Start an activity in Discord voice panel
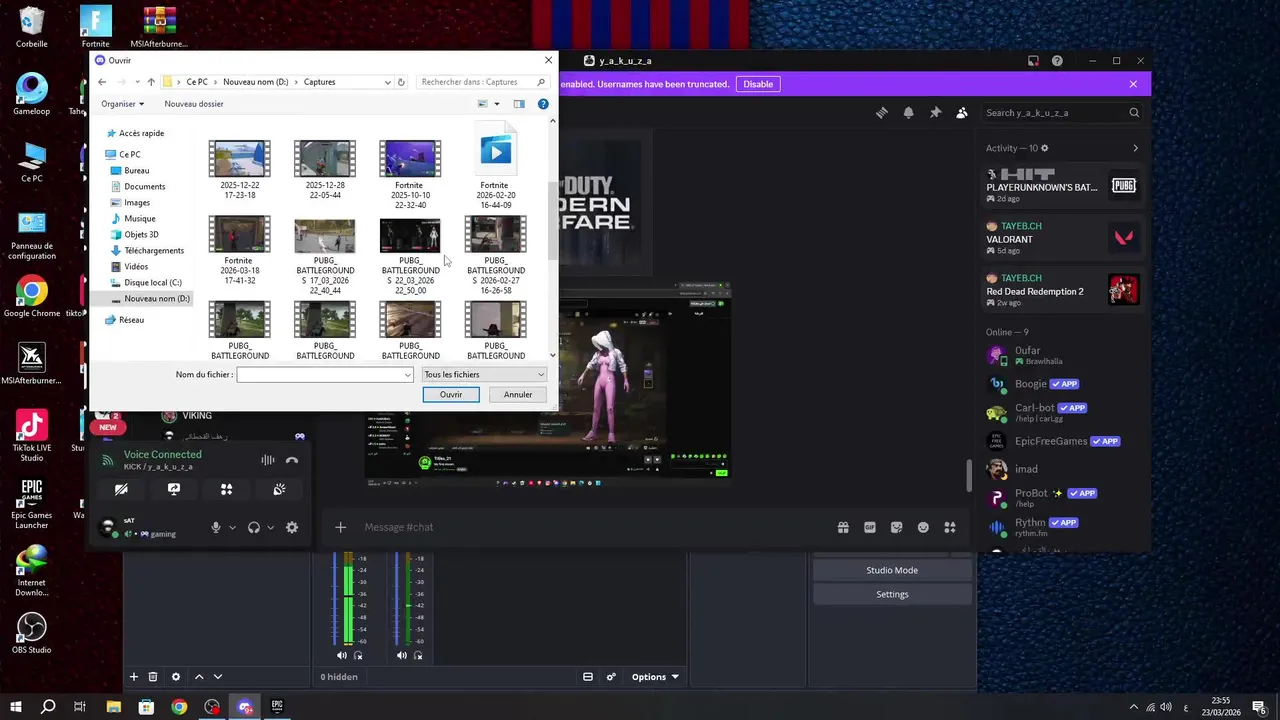The width and height of the screenshot is (1280, 720). (226, 489)
